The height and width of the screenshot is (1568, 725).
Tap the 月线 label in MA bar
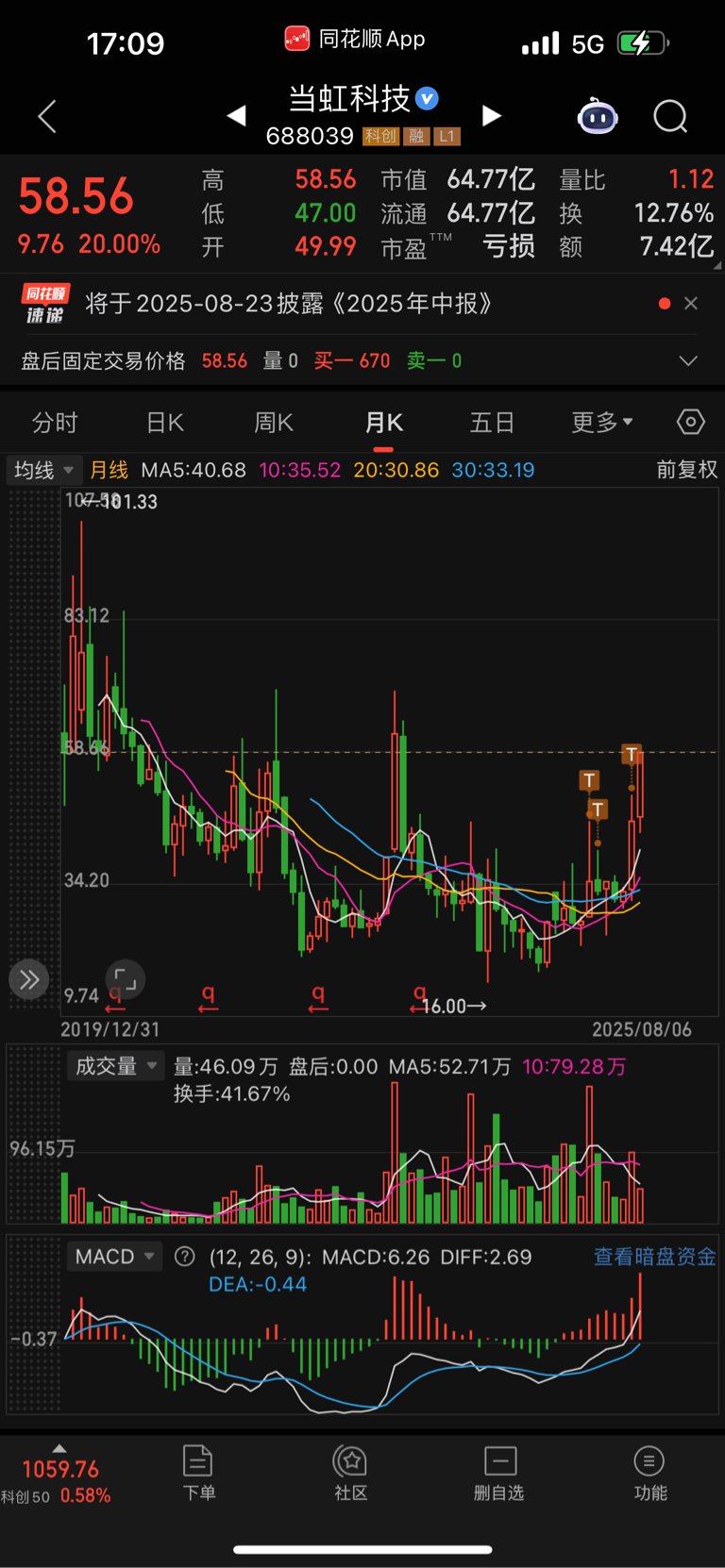(110, 470)
